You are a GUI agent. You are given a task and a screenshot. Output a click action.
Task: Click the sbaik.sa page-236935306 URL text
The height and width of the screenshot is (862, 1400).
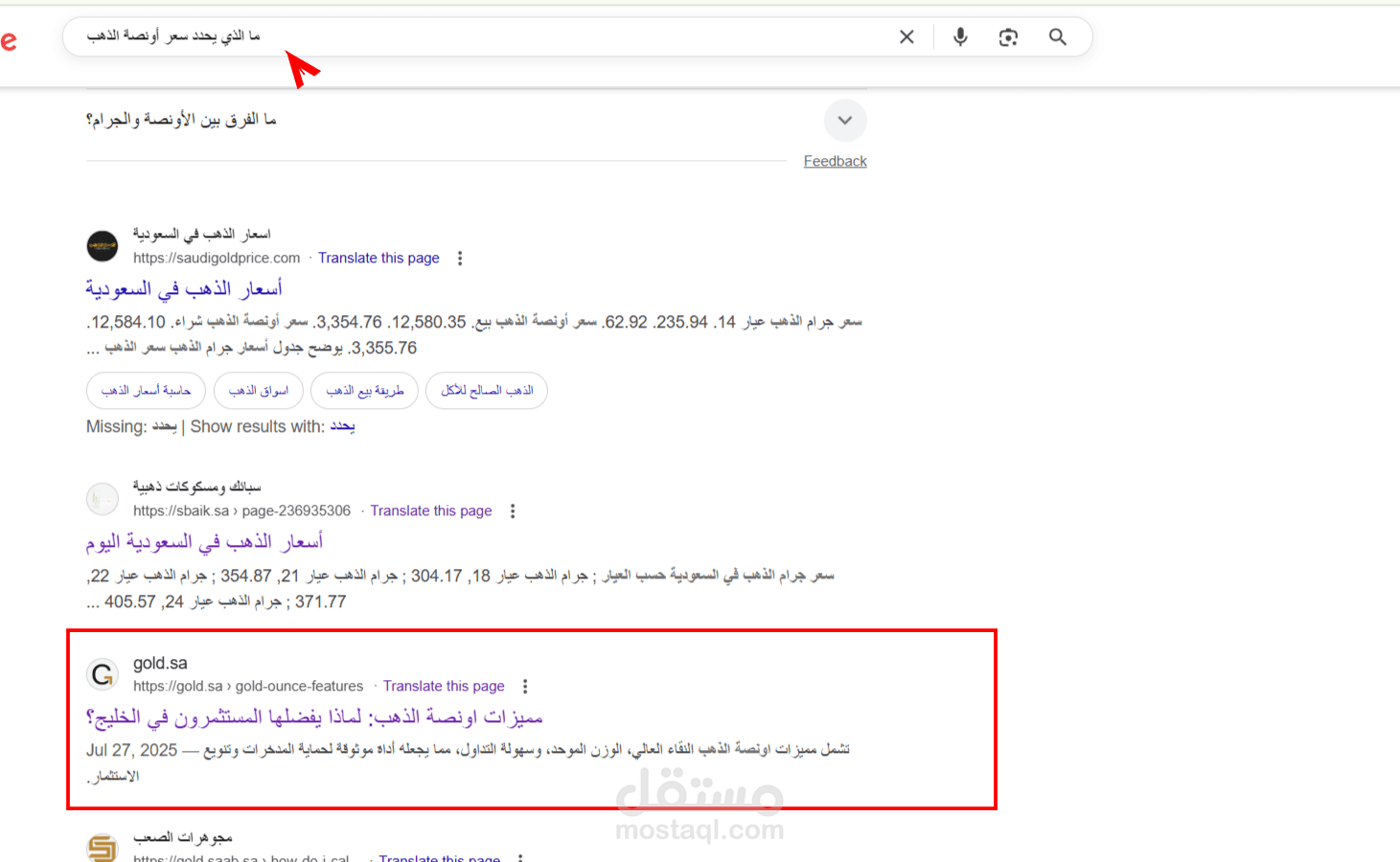(x=241, y=510)
